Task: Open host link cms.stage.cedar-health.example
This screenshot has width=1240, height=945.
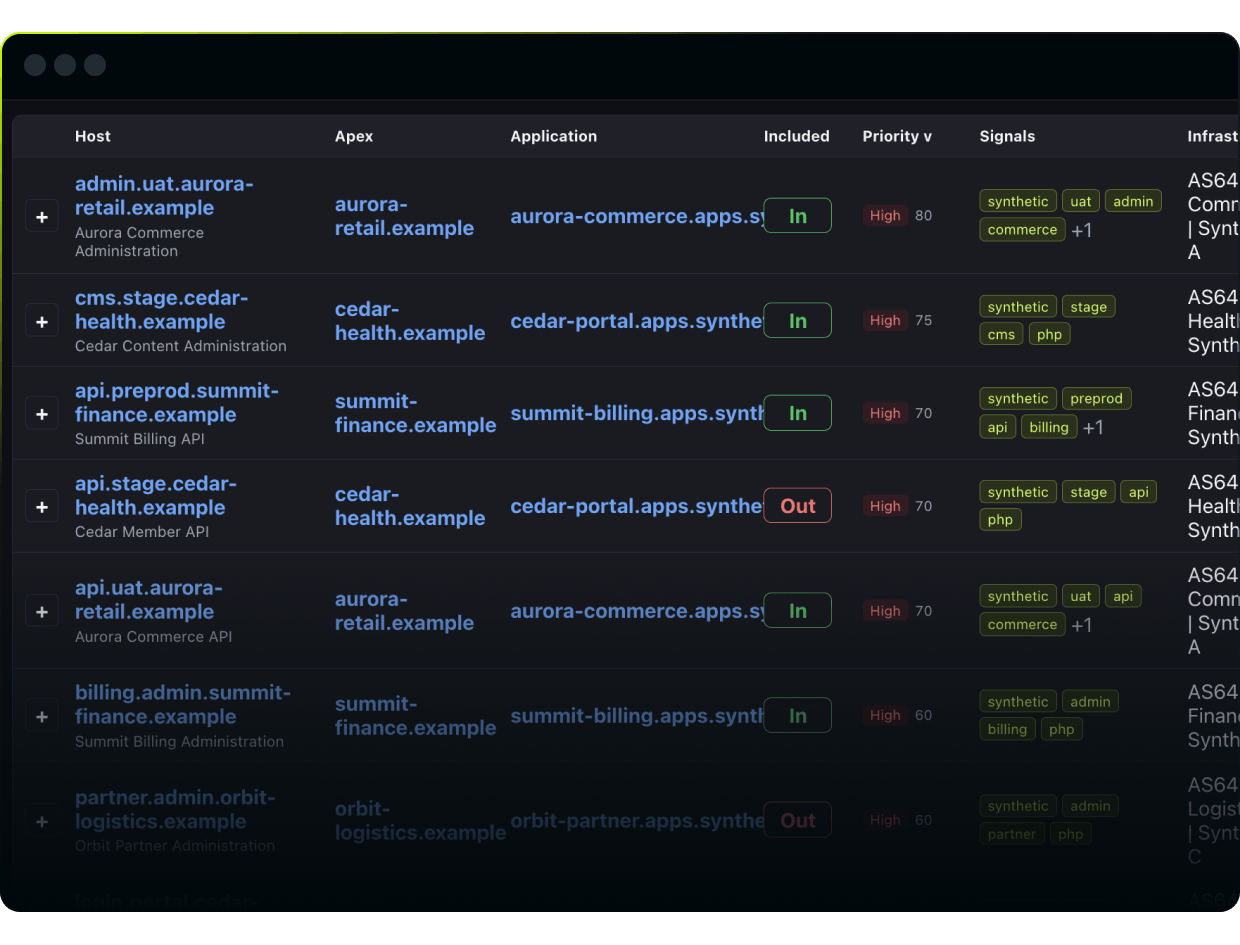Action: [162, 310]
